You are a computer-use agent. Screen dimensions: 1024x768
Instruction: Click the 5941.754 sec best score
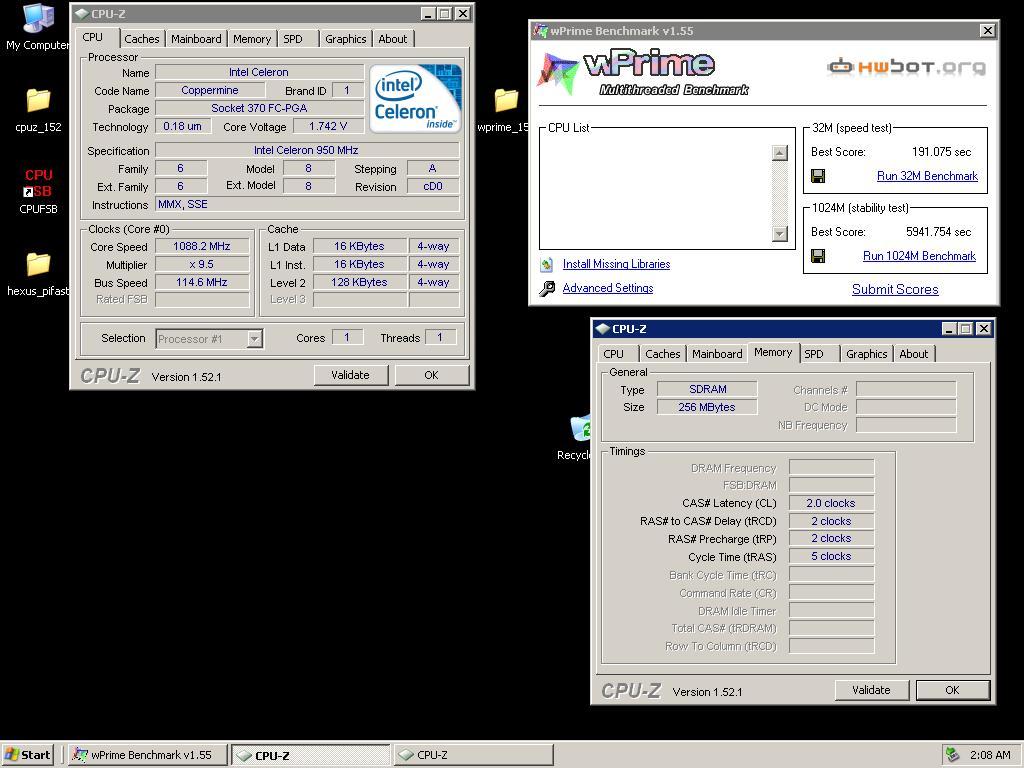click(938, 232)
